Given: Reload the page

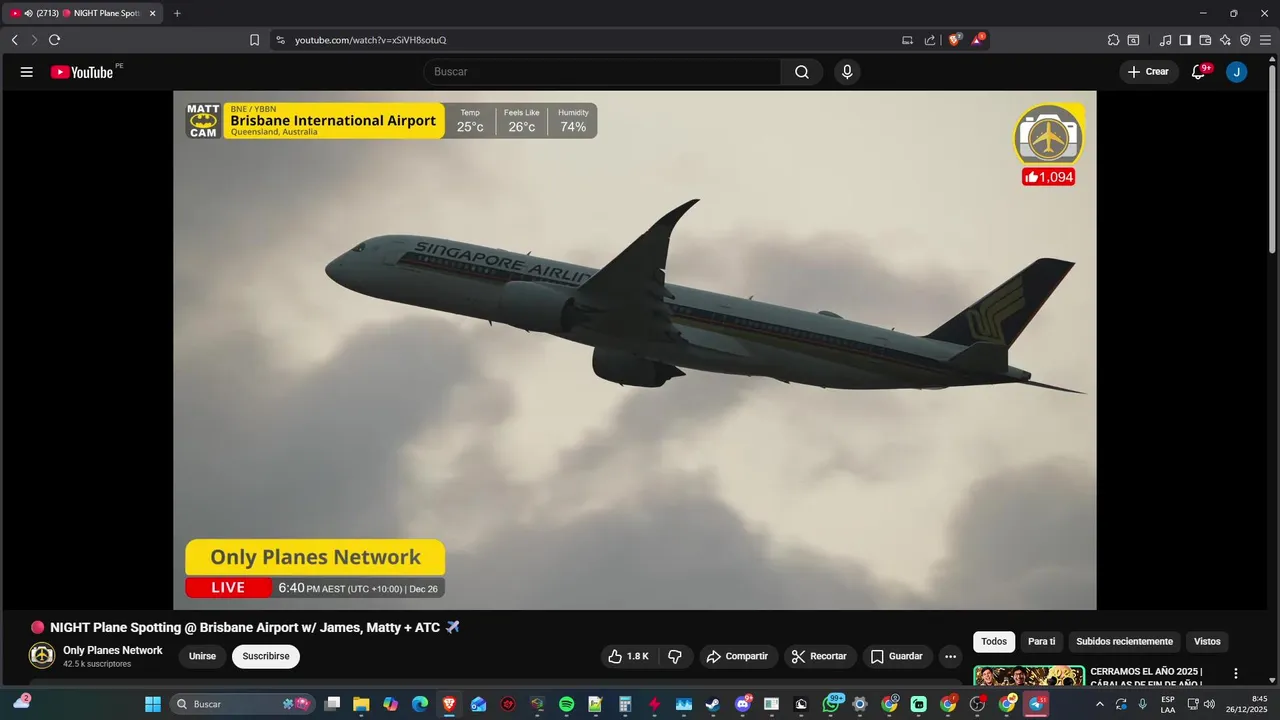Looking at the screenshot, I should [x=54, y=40].
